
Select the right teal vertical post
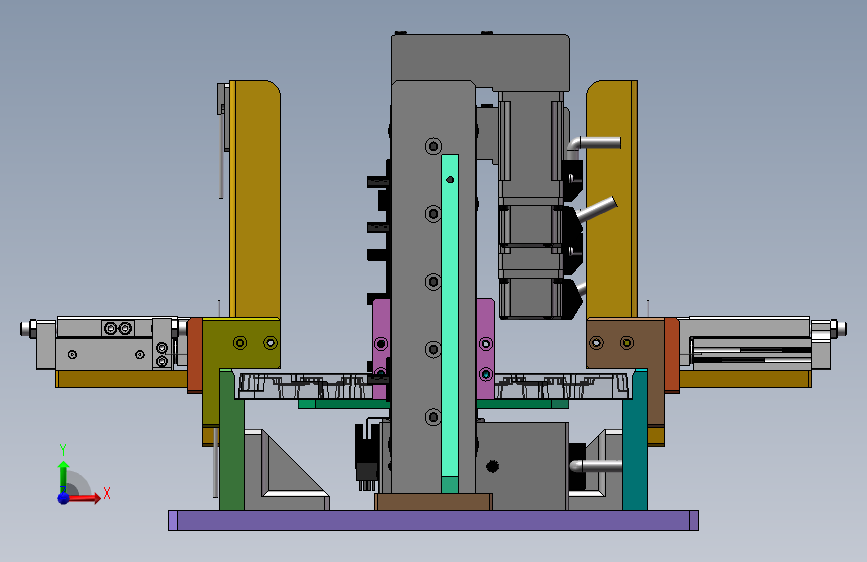click(x=635, y=440)
